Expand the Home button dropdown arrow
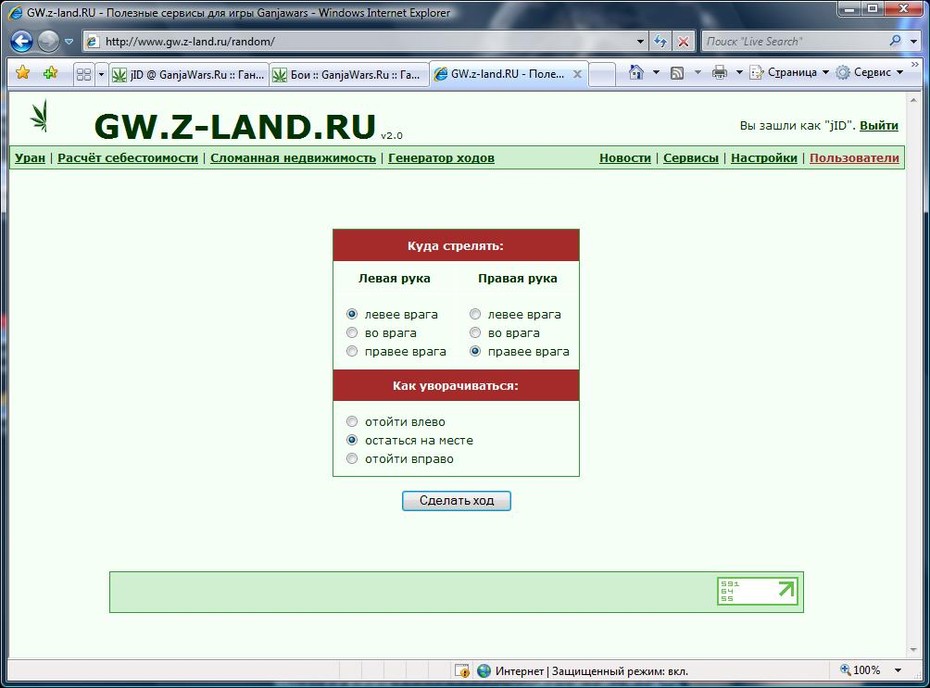Viewport: 930px width, 688px height. [656, 72]
